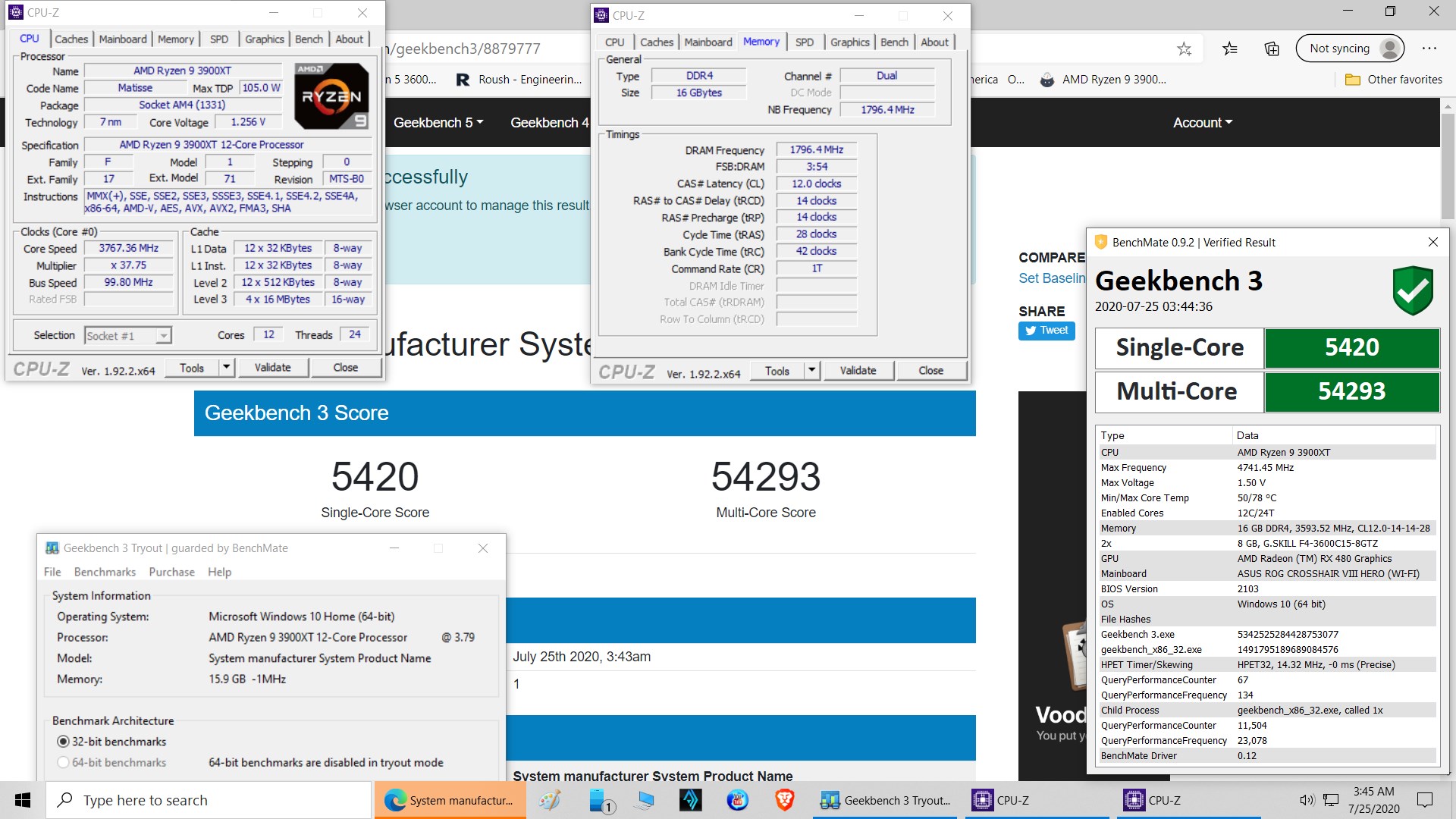
Task: Click the Ryzen 9 logo in CPU-Z
Action: pyautogui.click(x=331, y=96)
